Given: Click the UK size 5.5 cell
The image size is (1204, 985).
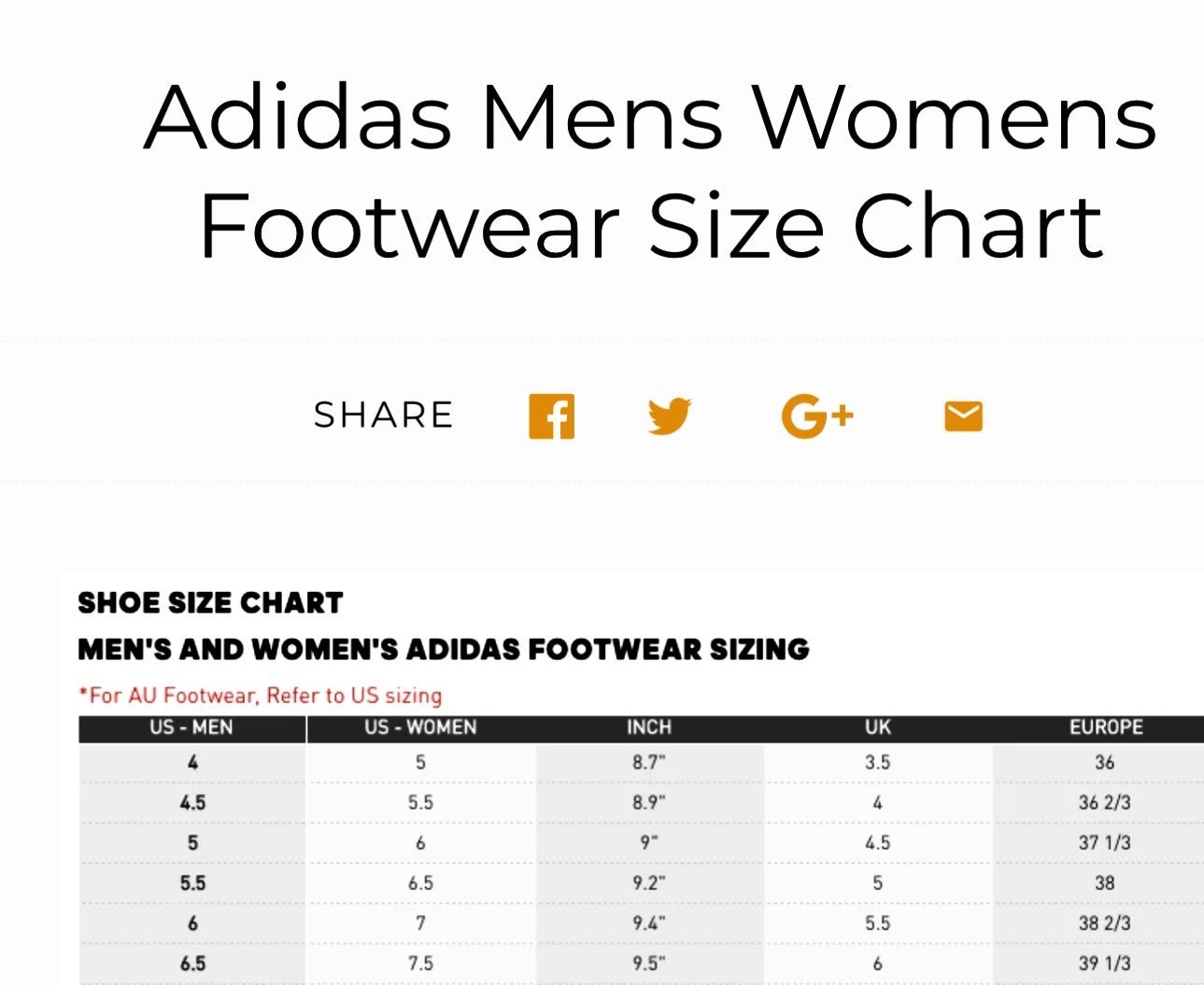Looking at the screenshot, I should click(878, 923).
